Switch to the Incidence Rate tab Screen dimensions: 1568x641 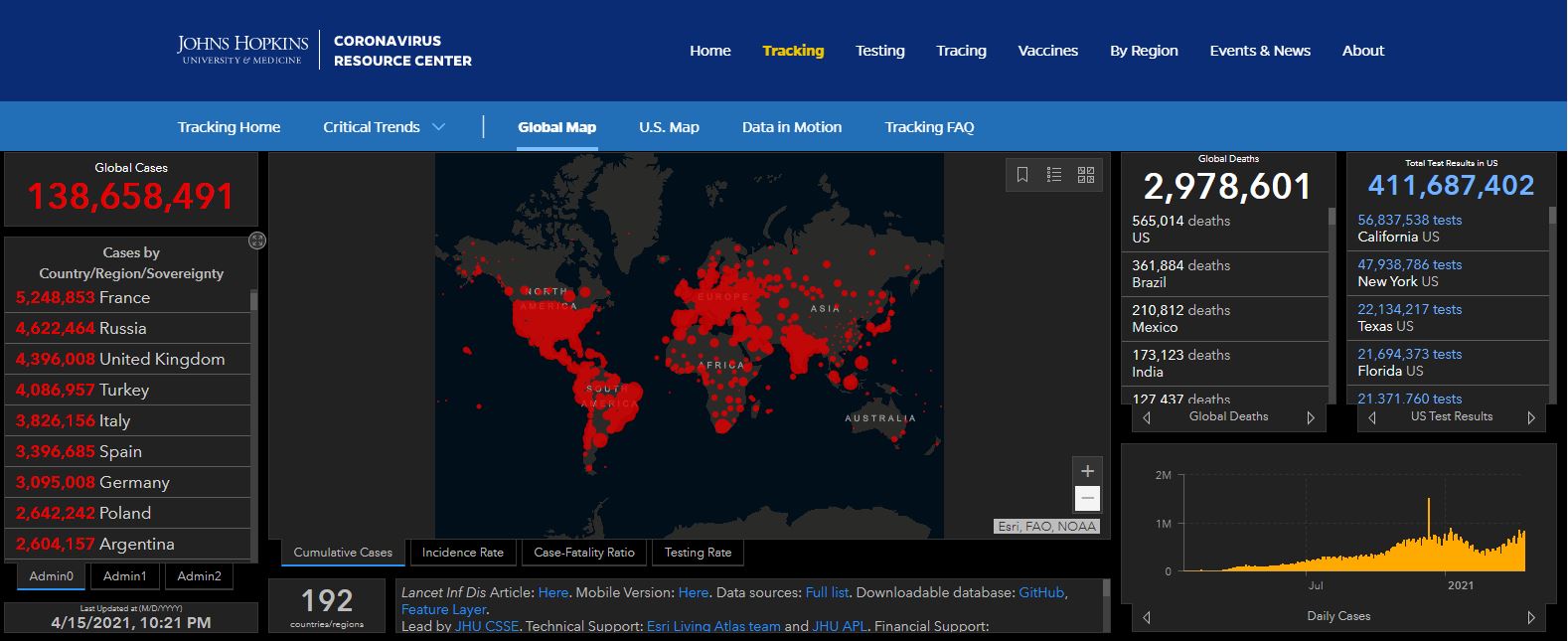point(462,553)
